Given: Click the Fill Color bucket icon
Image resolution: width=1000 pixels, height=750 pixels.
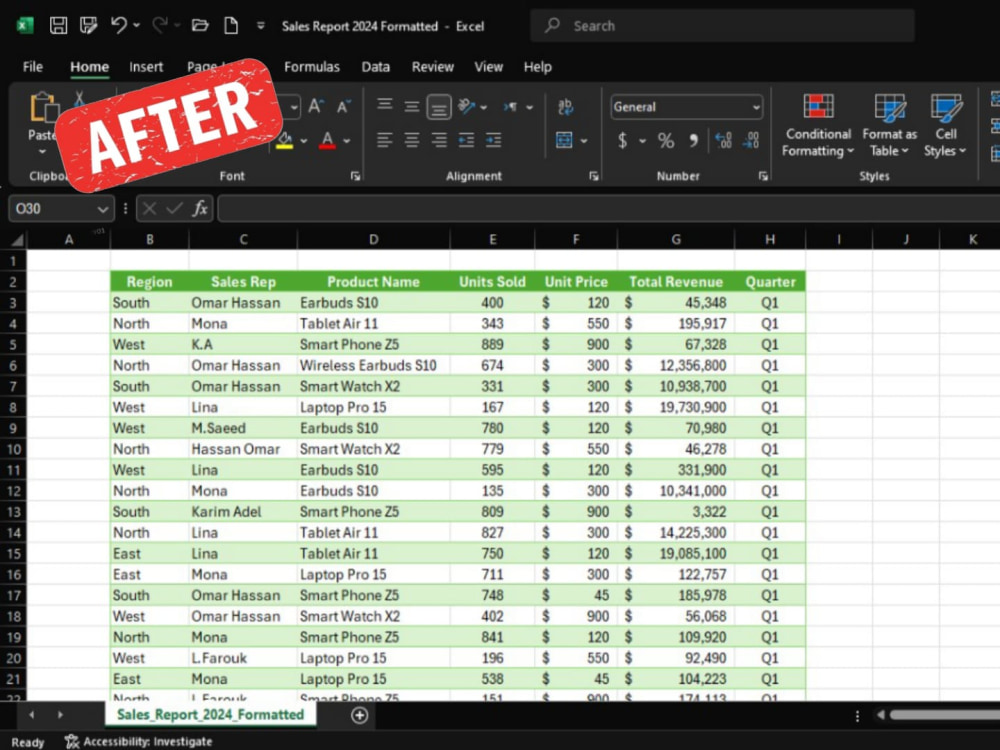Looking at the screenshot, I should point(285,140).
